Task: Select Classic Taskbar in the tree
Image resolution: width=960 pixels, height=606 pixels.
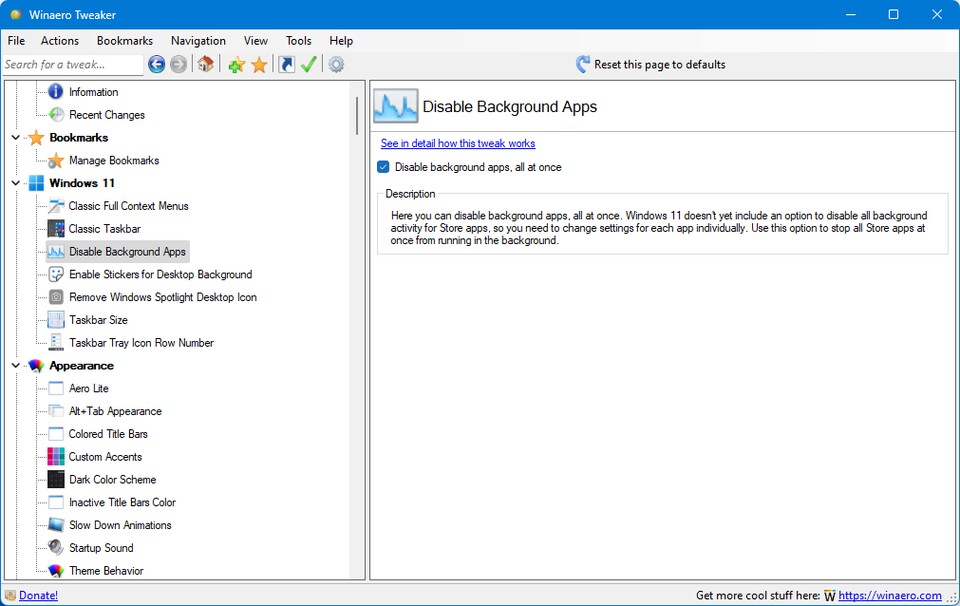Action: pos(104,229)
